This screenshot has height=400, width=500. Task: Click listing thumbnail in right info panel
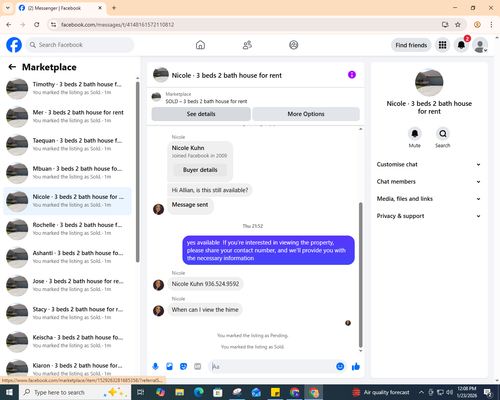pos(429,83)
